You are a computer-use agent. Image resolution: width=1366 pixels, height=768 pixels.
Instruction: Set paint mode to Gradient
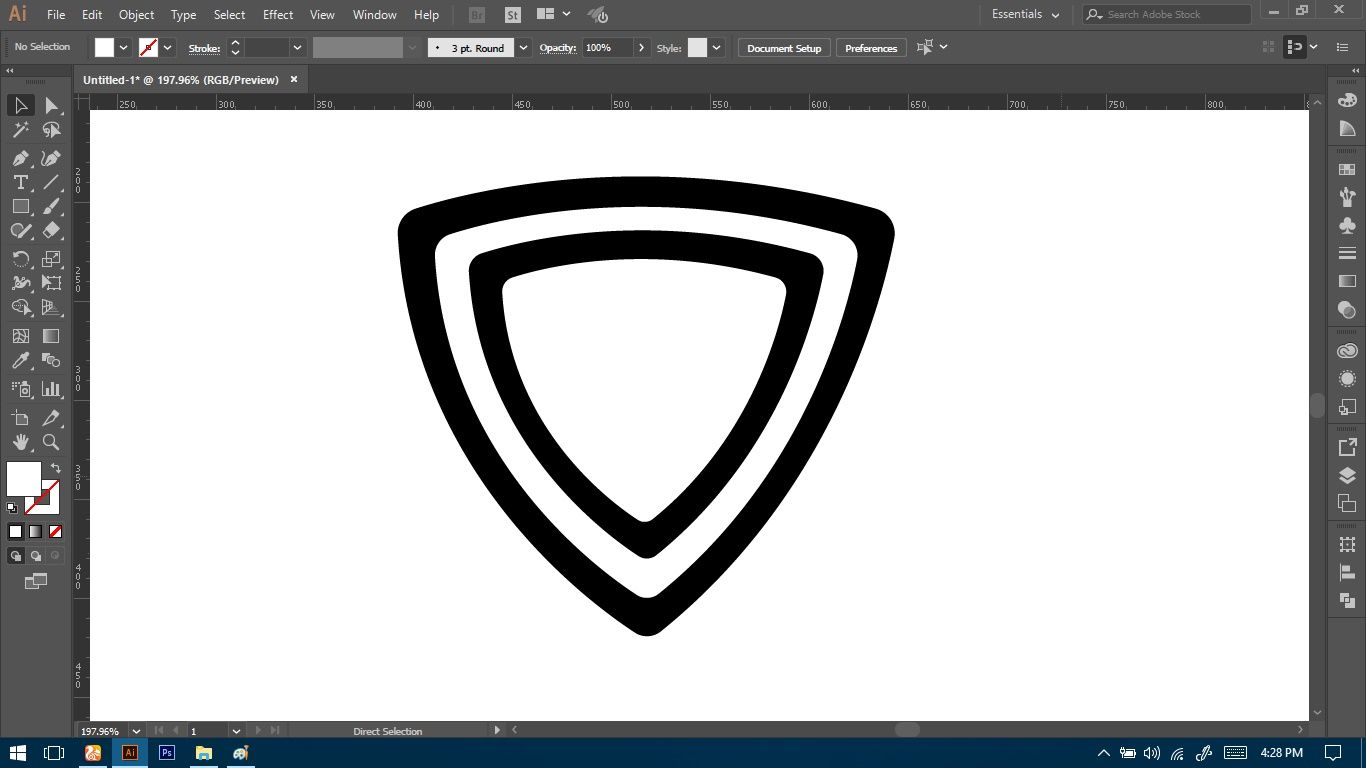36,532
